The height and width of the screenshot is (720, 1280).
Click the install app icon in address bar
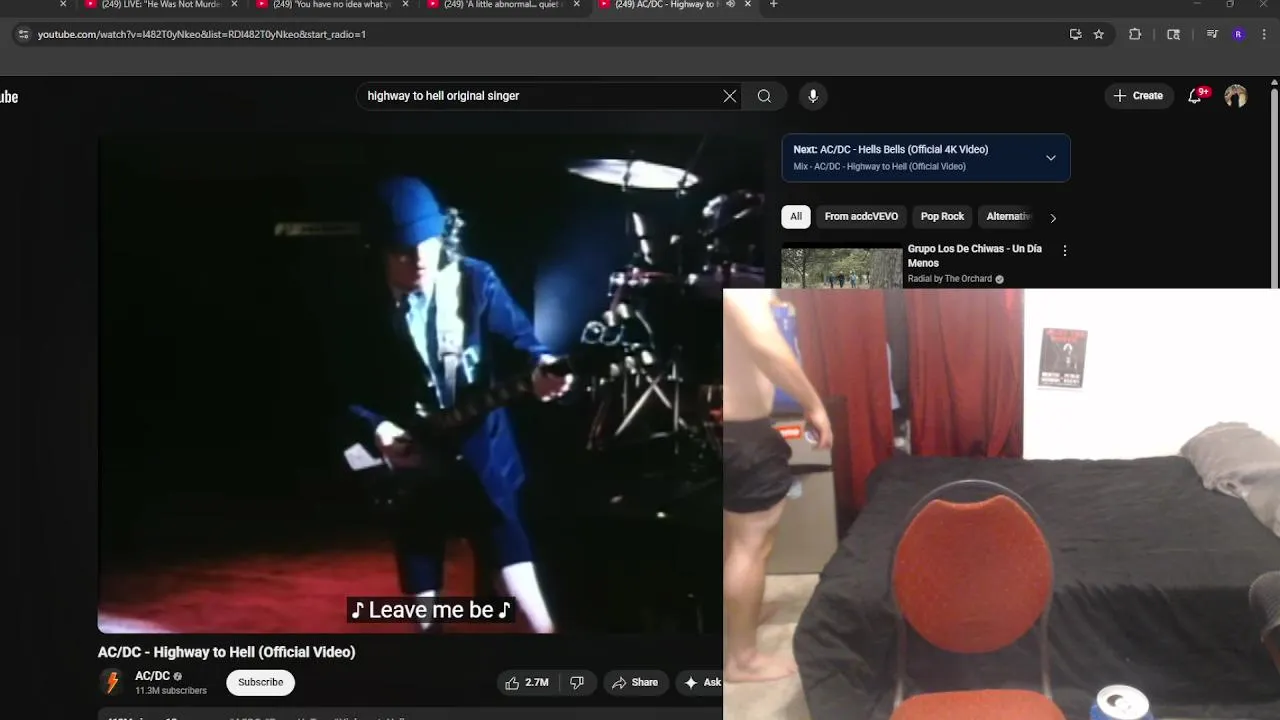pyautogui.click(x=1075, y=34)
